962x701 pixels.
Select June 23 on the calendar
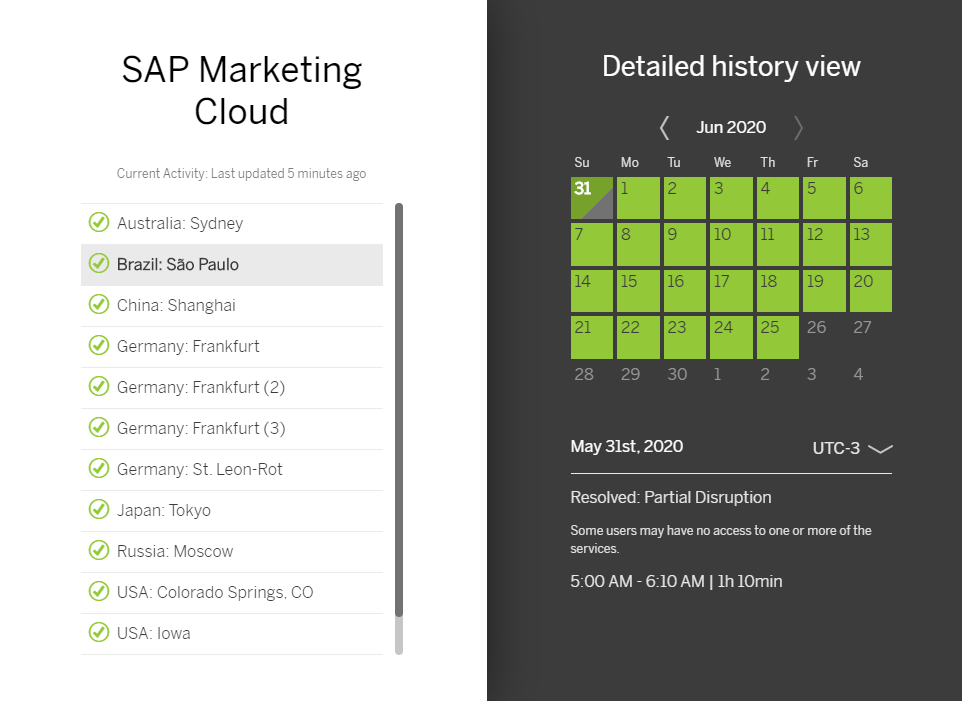click(685, 337)
